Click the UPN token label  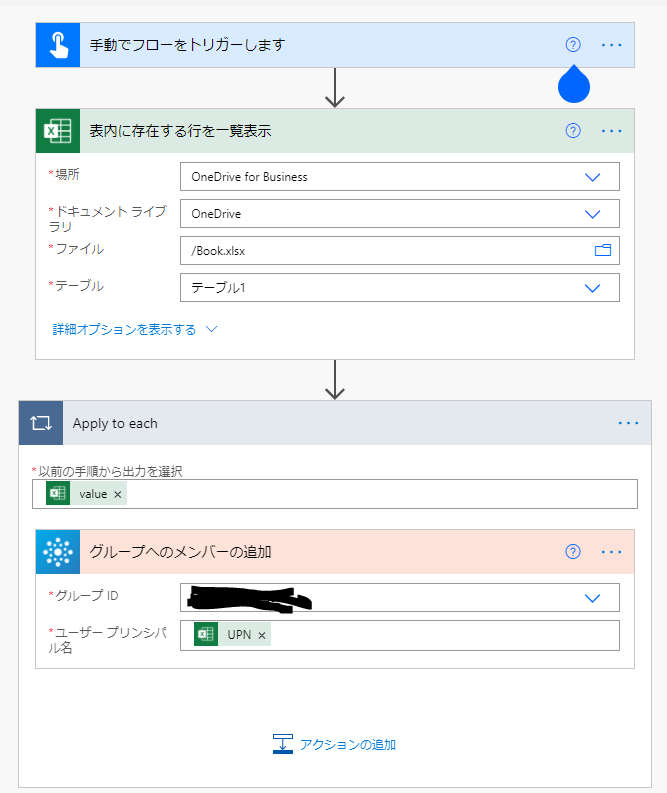click(x=239, y=635)
